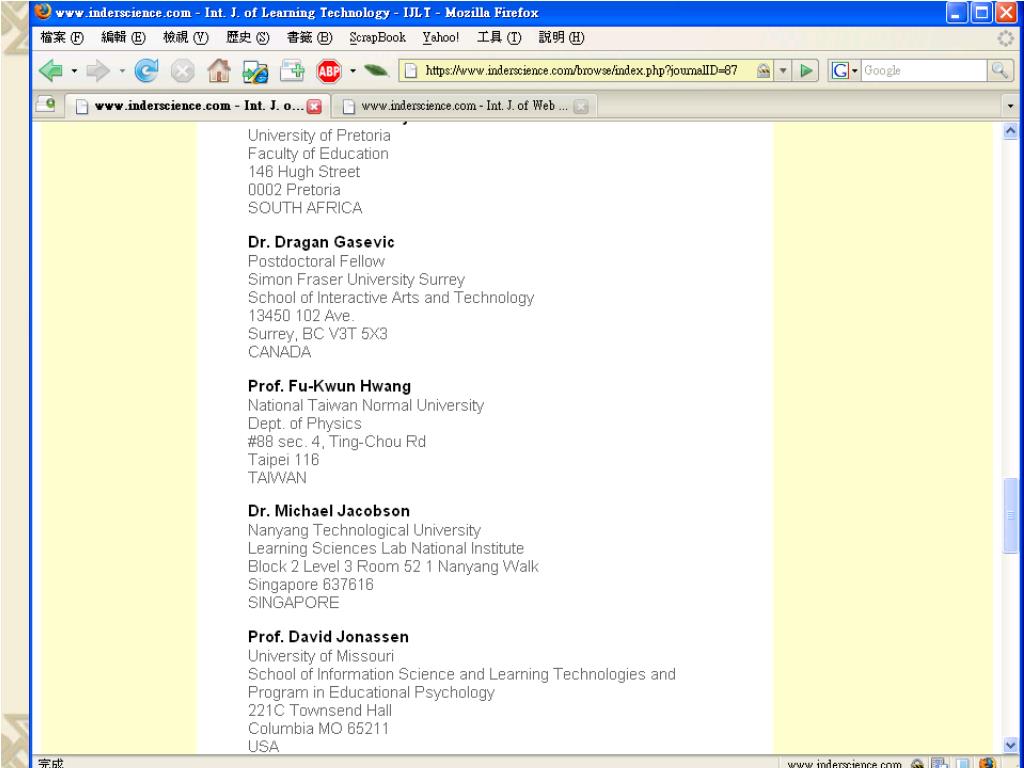1024x768 pixels.
Task: Click the IE view page icon in toolbar
Action: [255, 71]
